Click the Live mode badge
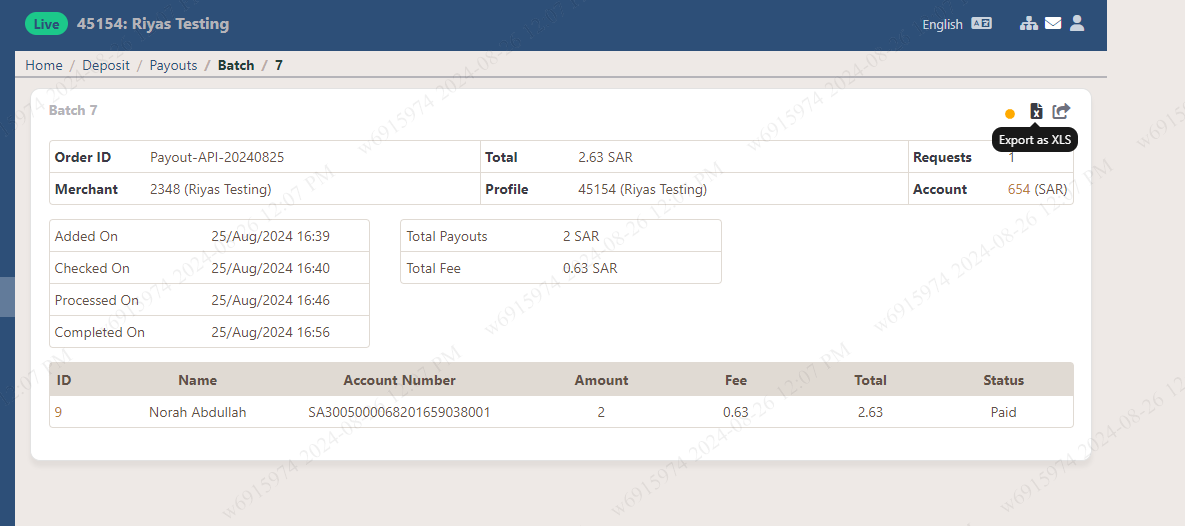The image size is (1185, 526). click(46, 24)
